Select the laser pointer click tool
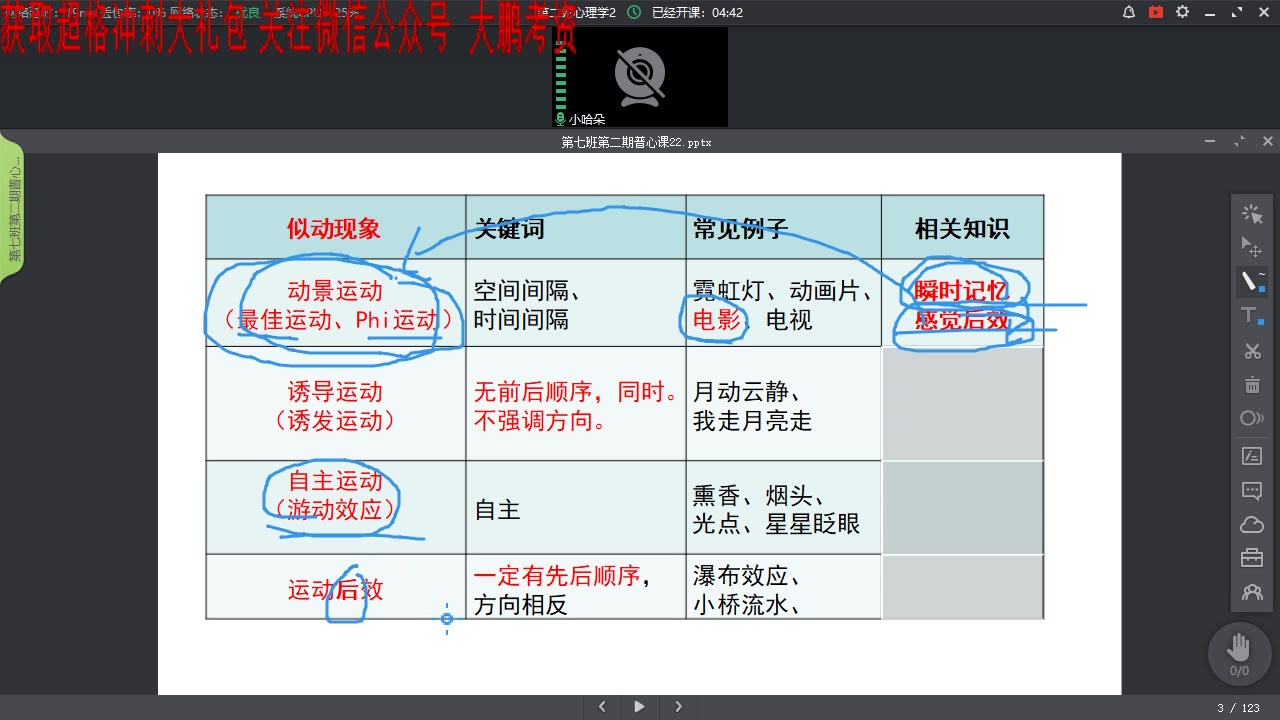The height and width of the screenshot is (720, 1280). click(1252, 214)
